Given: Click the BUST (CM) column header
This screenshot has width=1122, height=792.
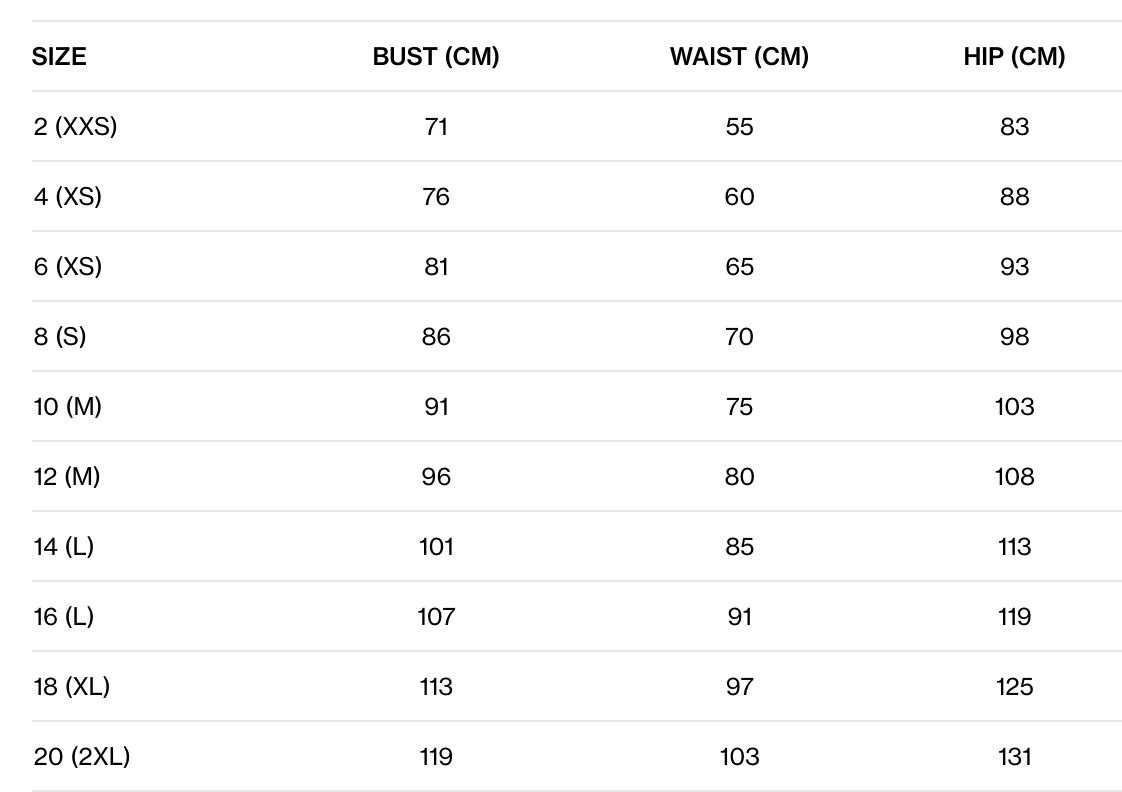Looking at the screenshot, I should 435,57.
